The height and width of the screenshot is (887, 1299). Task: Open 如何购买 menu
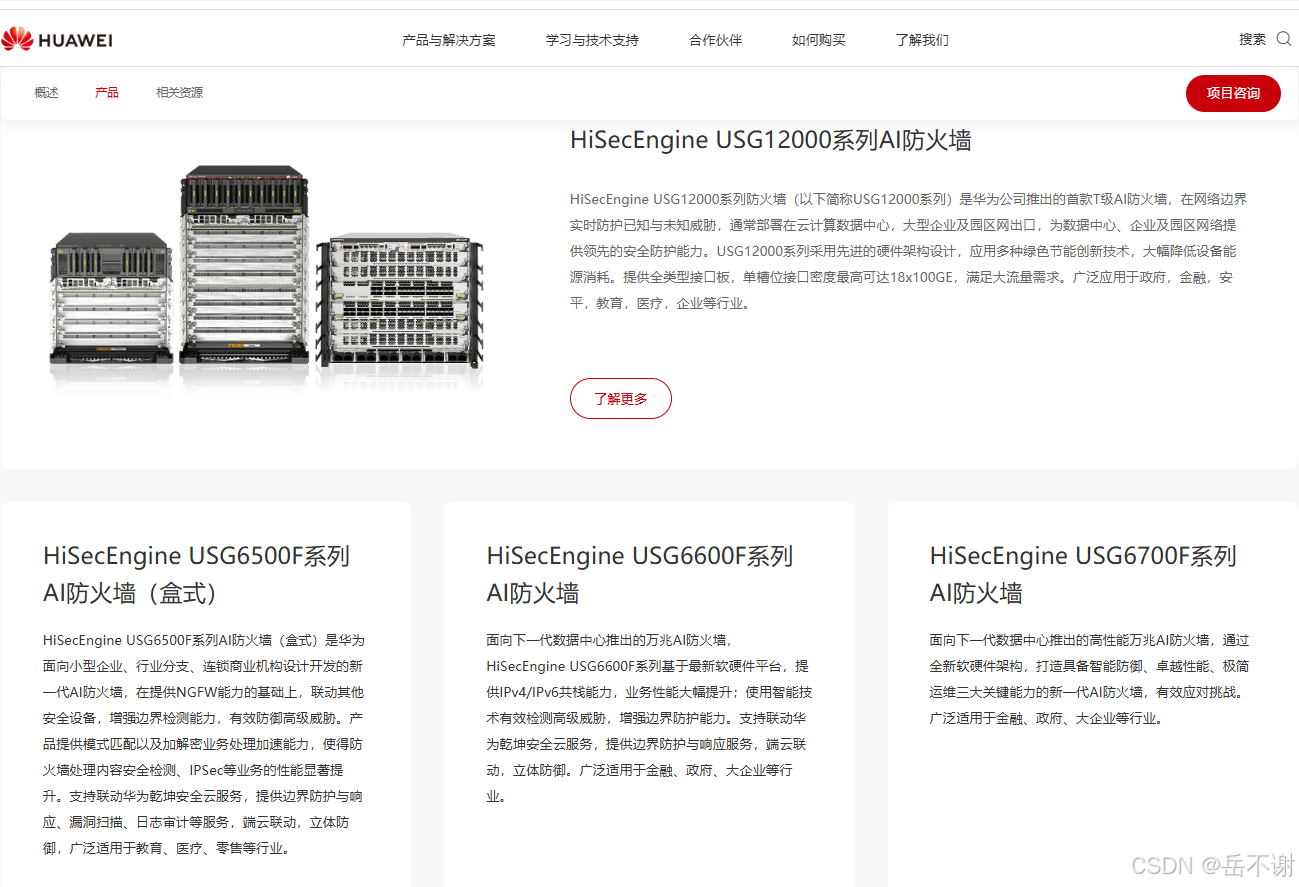coord(818,40)
